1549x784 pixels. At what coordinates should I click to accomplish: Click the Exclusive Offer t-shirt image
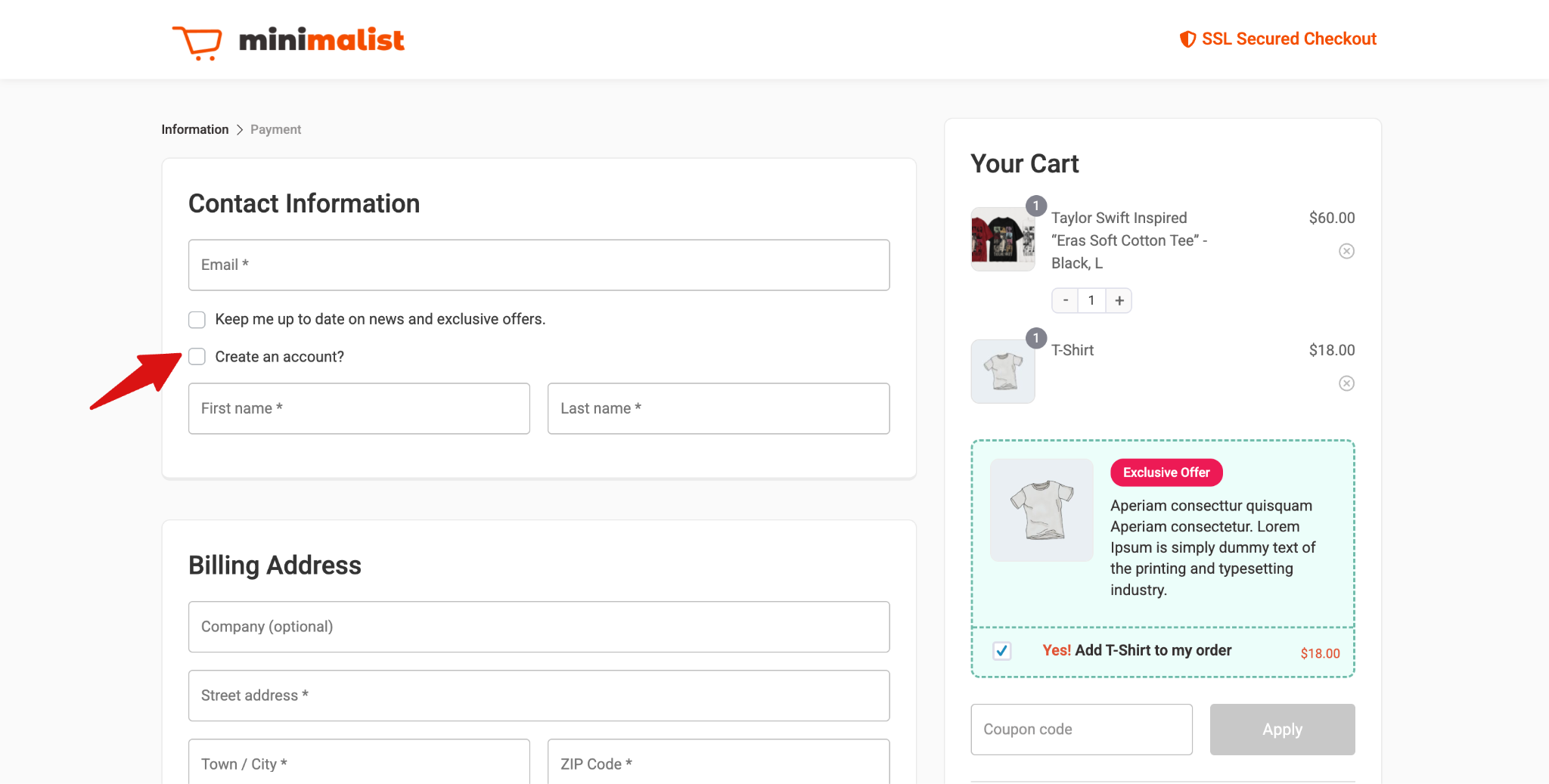click(x=1041, y=510)
